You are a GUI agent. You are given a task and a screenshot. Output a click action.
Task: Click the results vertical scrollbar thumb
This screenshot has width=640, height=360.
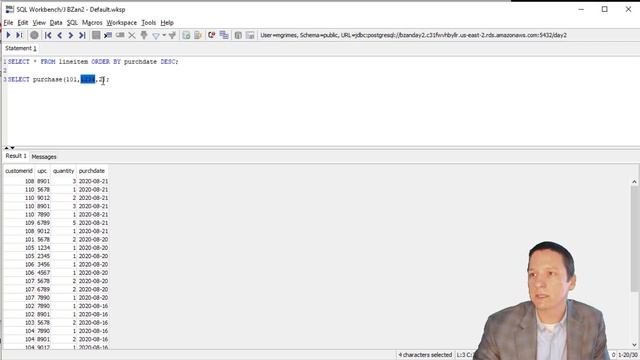click(634, 238)
